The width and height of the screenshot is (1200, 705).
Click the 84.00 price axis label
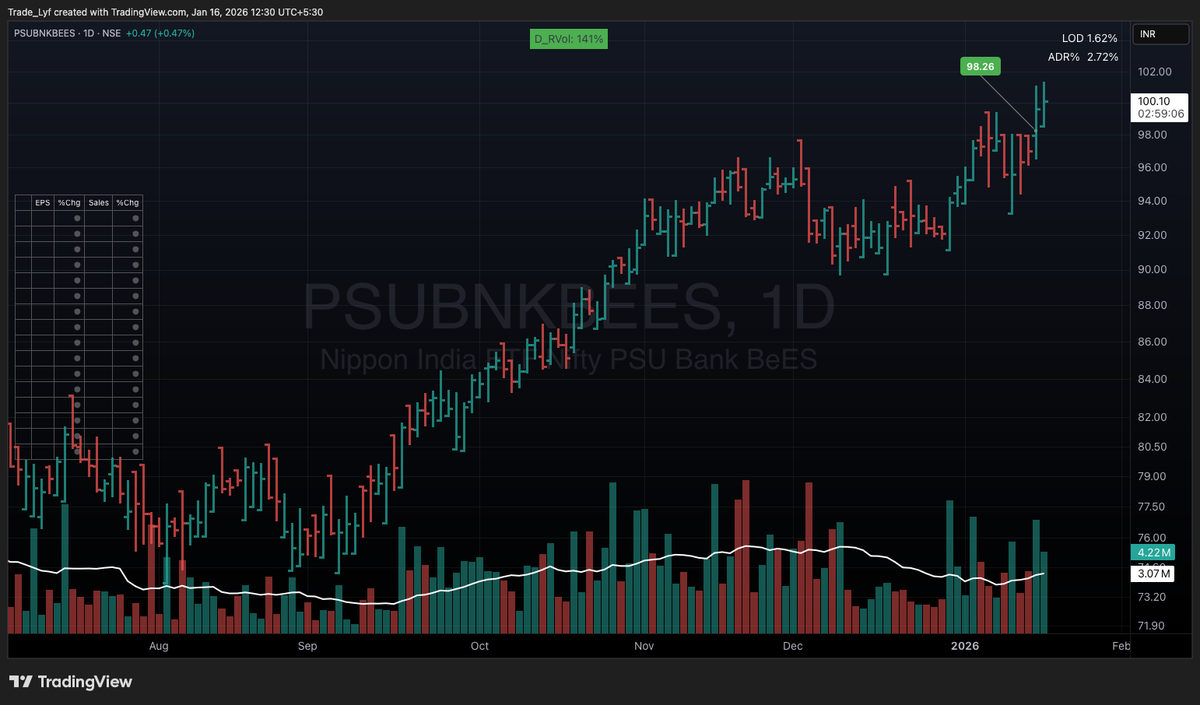pyautogui.click(x=1154, y=378)
